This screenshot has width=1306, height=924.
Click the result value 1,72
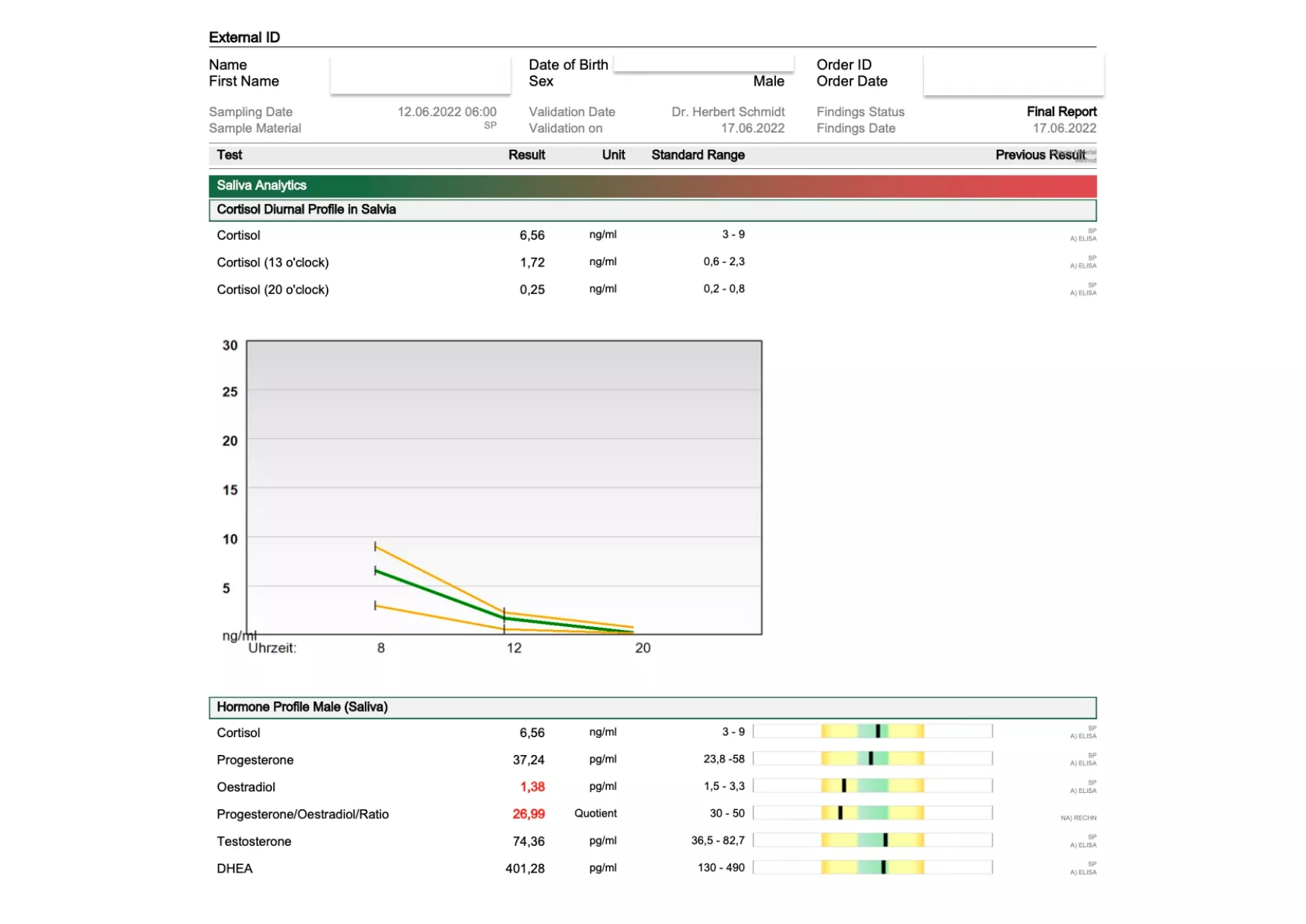pyautogui.click(x=532, y=263)
